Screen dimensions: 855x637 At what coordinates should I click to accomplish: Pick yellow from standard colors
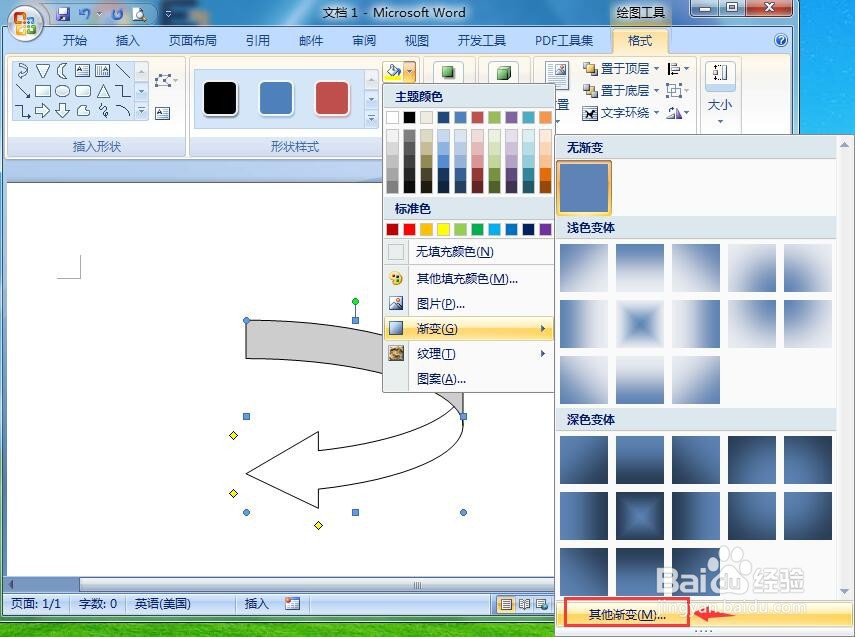click(443, 229)
